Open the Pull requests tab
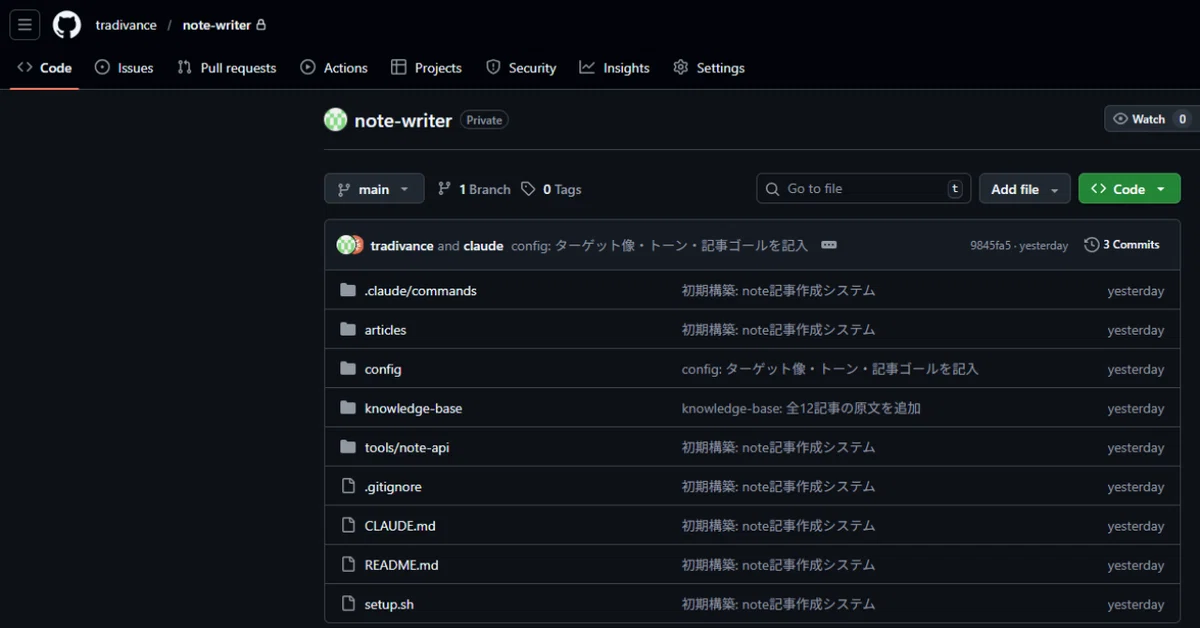The image size is (1200, 628). 226,68
